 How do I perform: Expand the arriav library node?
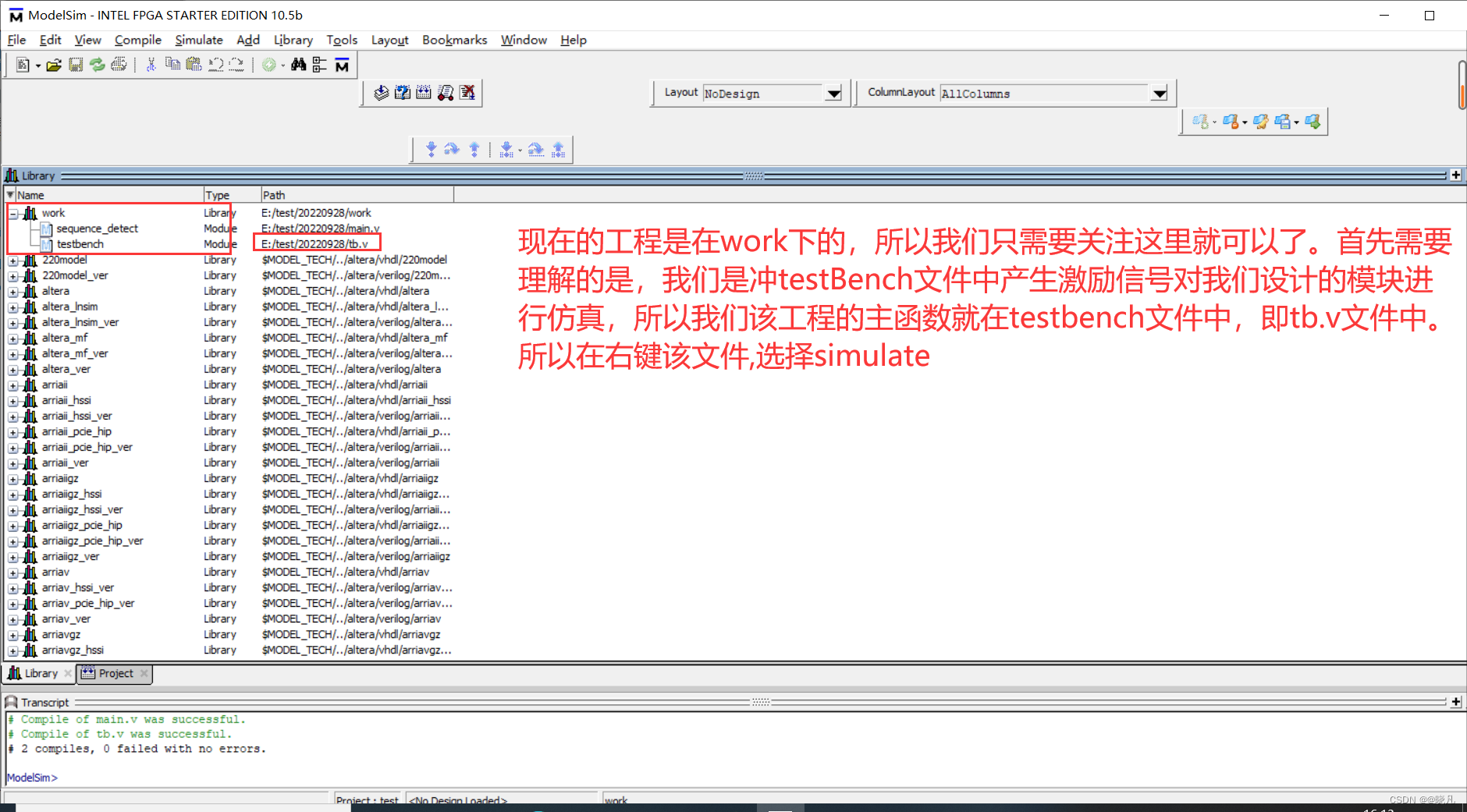tap(13, 573)
